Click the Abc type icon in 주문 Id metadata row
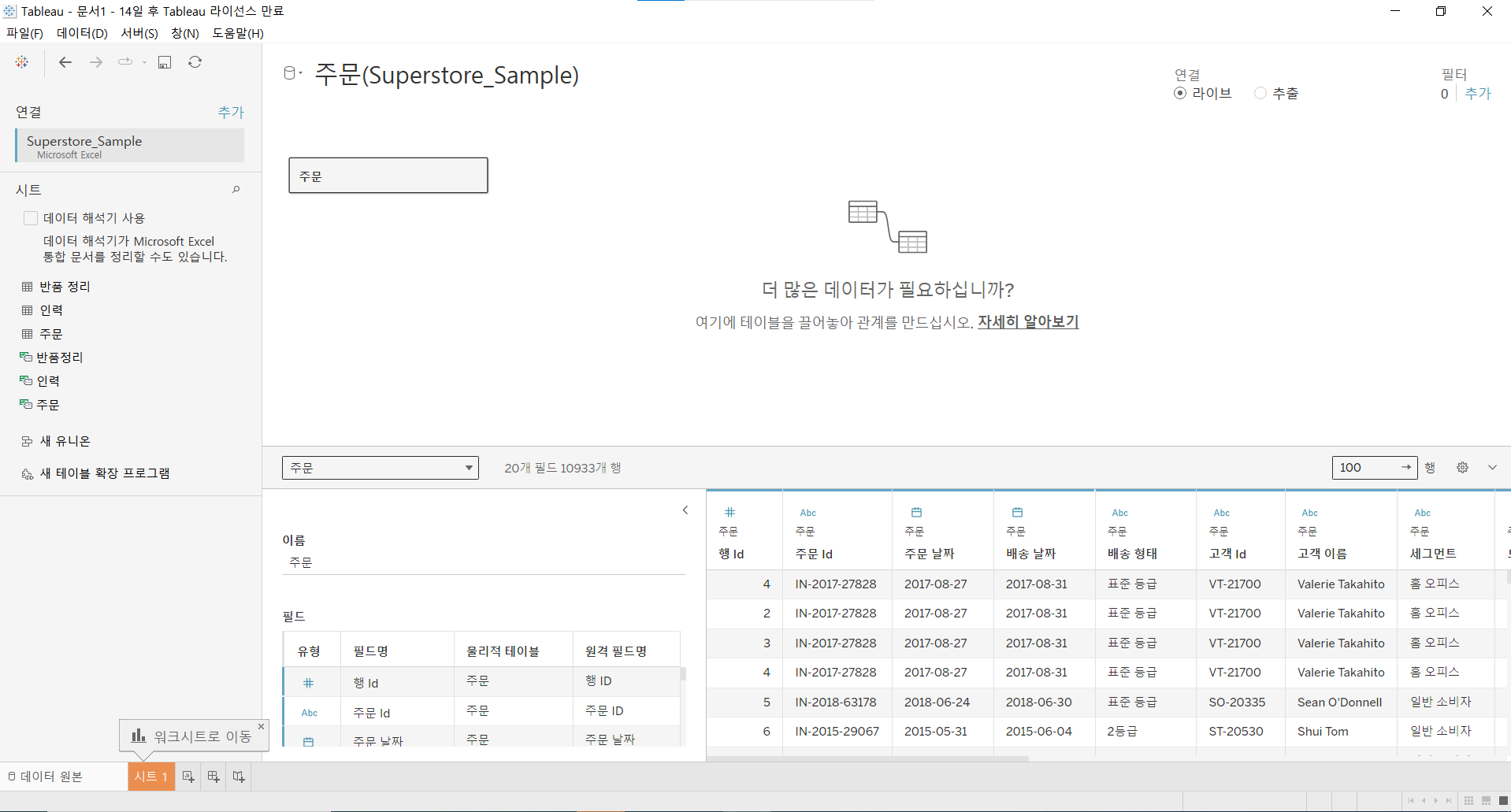1511x812 pixels. [310, 713]
